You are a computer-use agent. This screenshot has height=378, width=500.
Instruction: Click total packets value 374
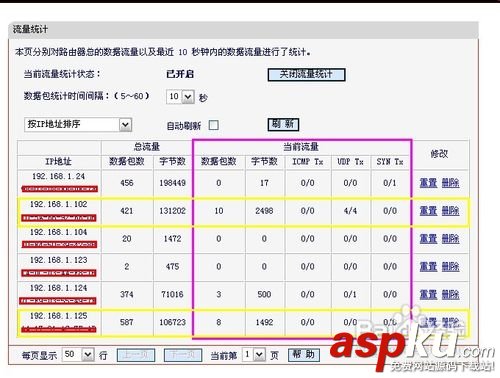(x=127, y=294)
